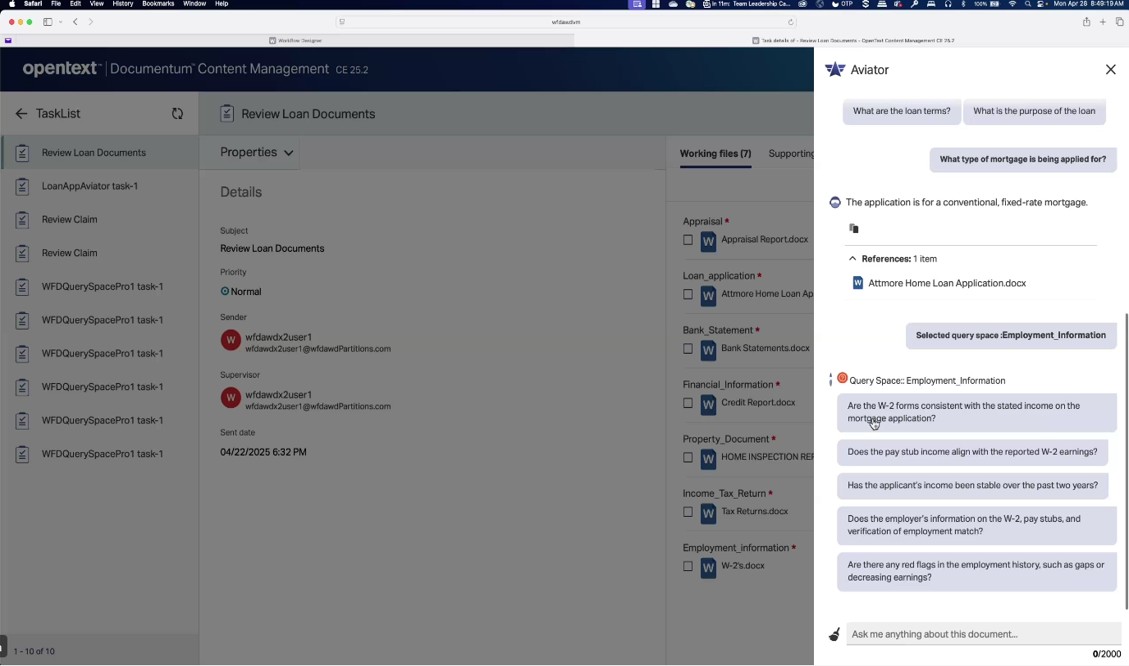
Task: Click LoanAppAviator task-1 task icon
Action: tap(22, 186)
